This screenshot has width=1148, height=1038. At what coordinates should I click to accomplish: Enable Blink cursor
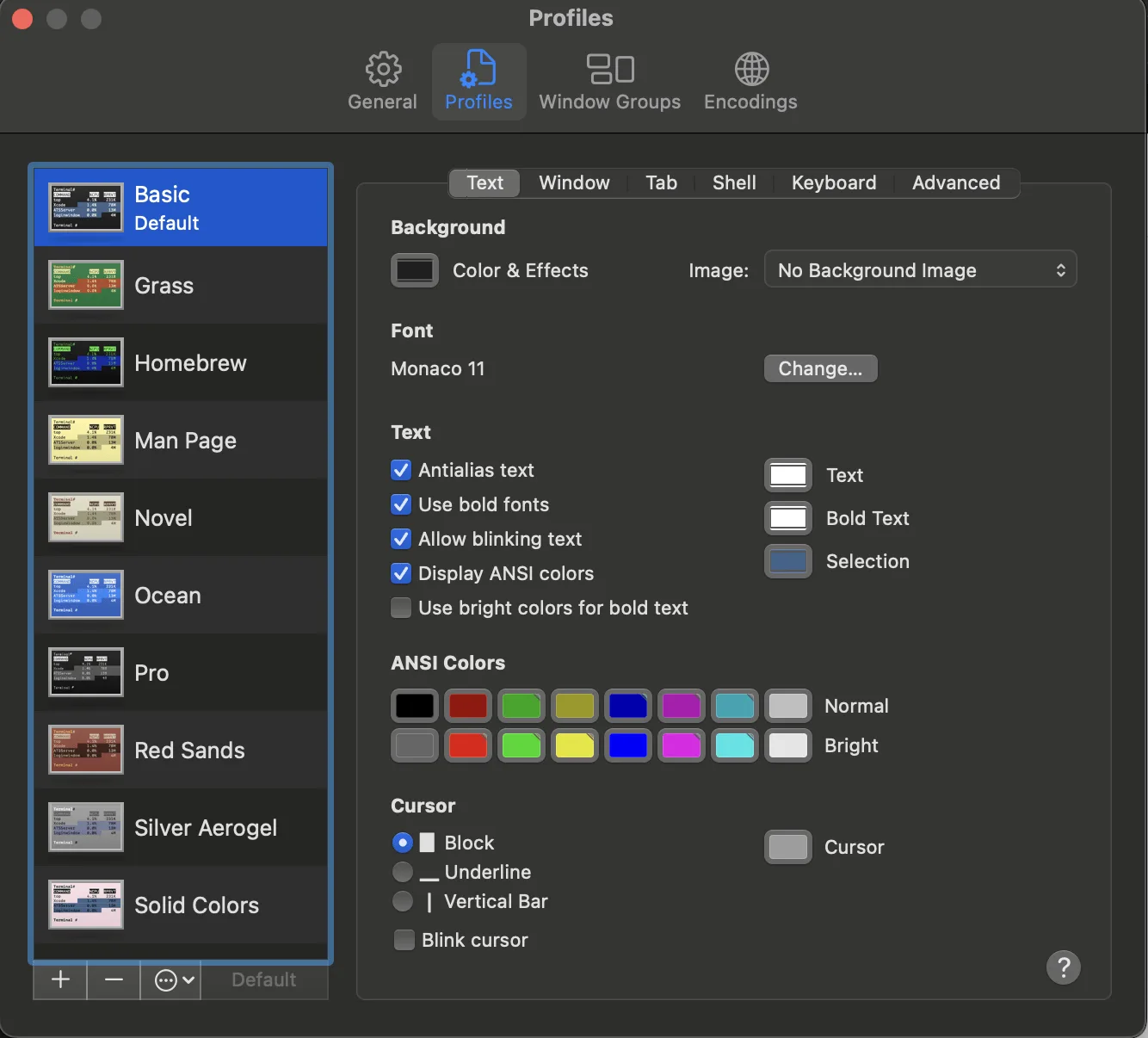(404, 940)
